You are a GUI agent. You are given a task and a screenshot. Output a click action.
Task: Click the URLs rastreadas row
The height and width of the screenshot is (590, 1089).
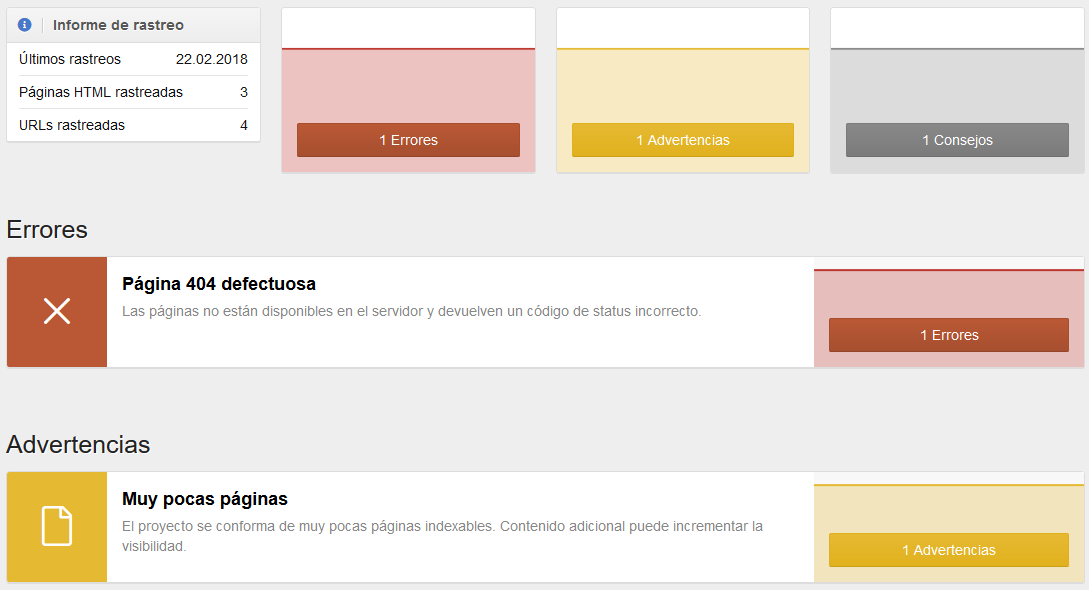(x=133, y=126)
